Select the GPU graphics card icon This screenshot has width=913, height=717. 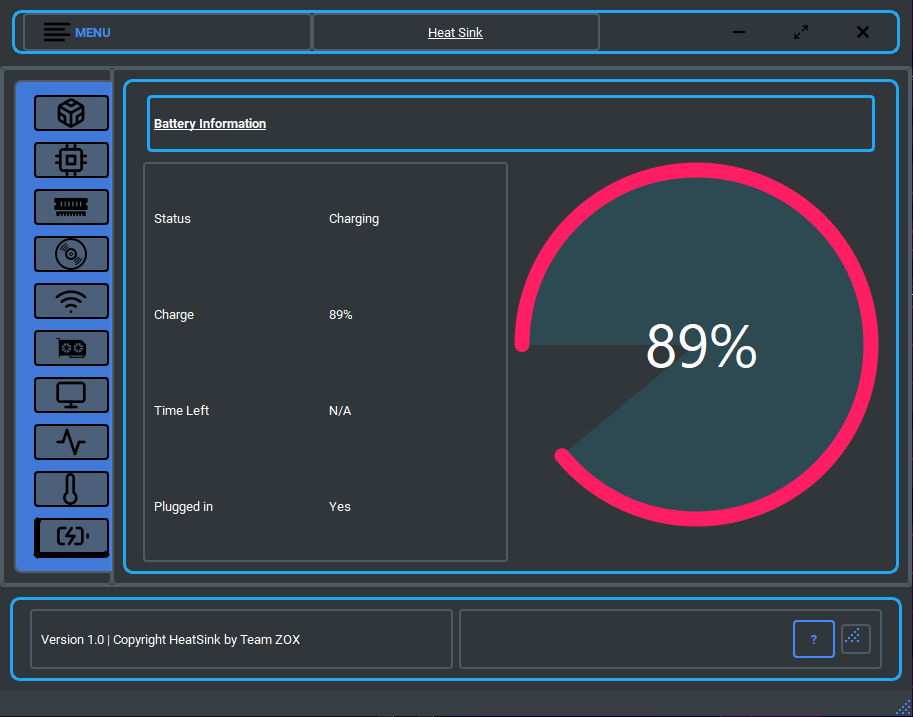click(71, 348)
